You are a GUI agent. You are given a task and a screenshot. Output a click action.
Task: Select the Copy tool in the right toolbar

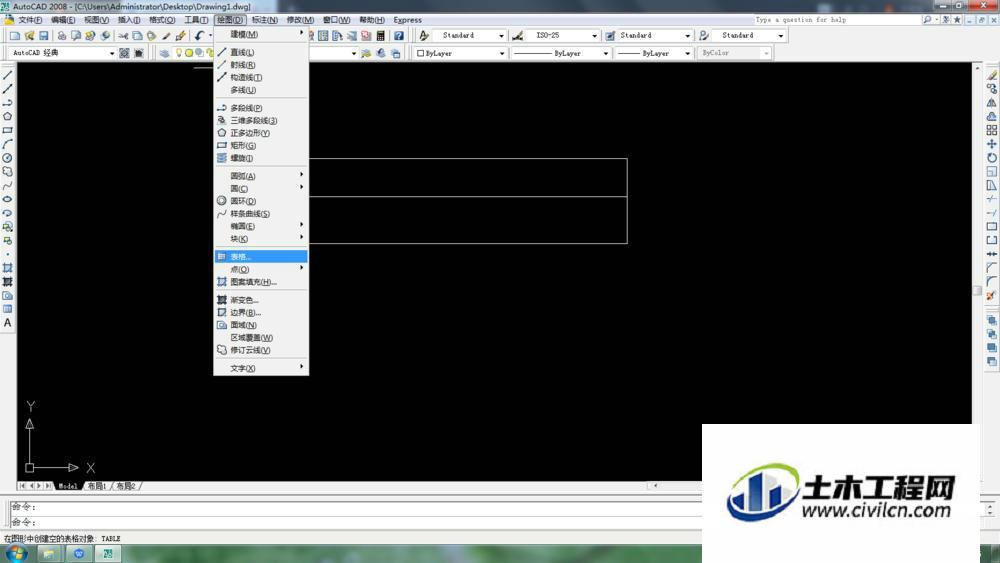click(992, 89)
